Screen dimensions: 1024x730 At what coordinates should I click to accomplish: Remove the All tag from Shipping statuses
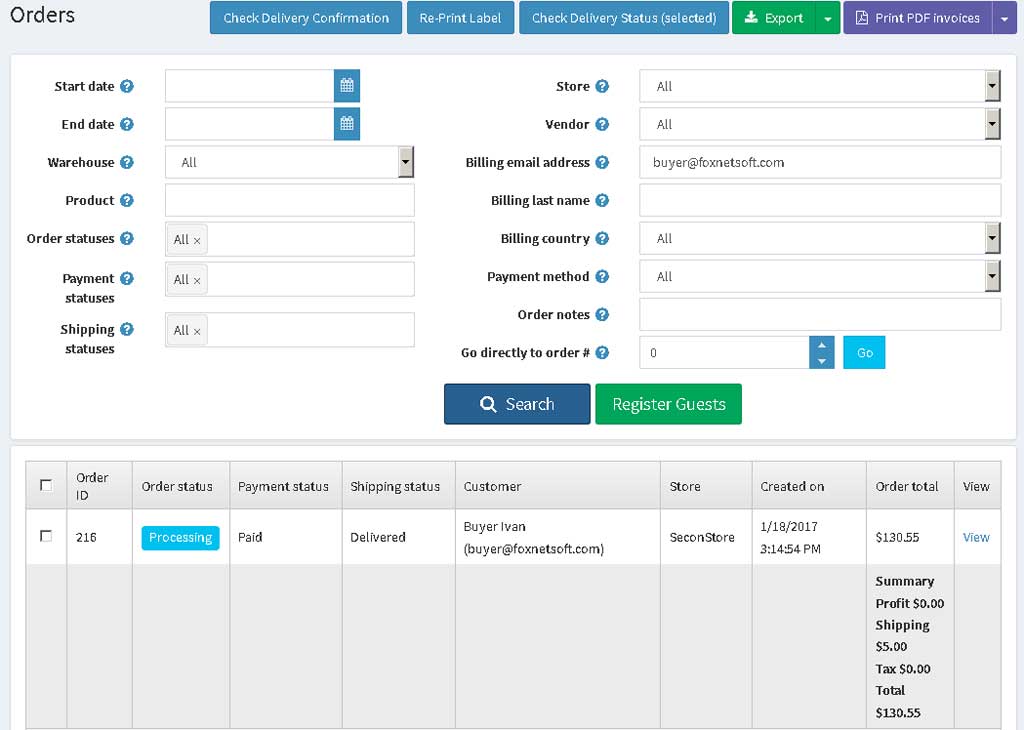click(197, 332)
